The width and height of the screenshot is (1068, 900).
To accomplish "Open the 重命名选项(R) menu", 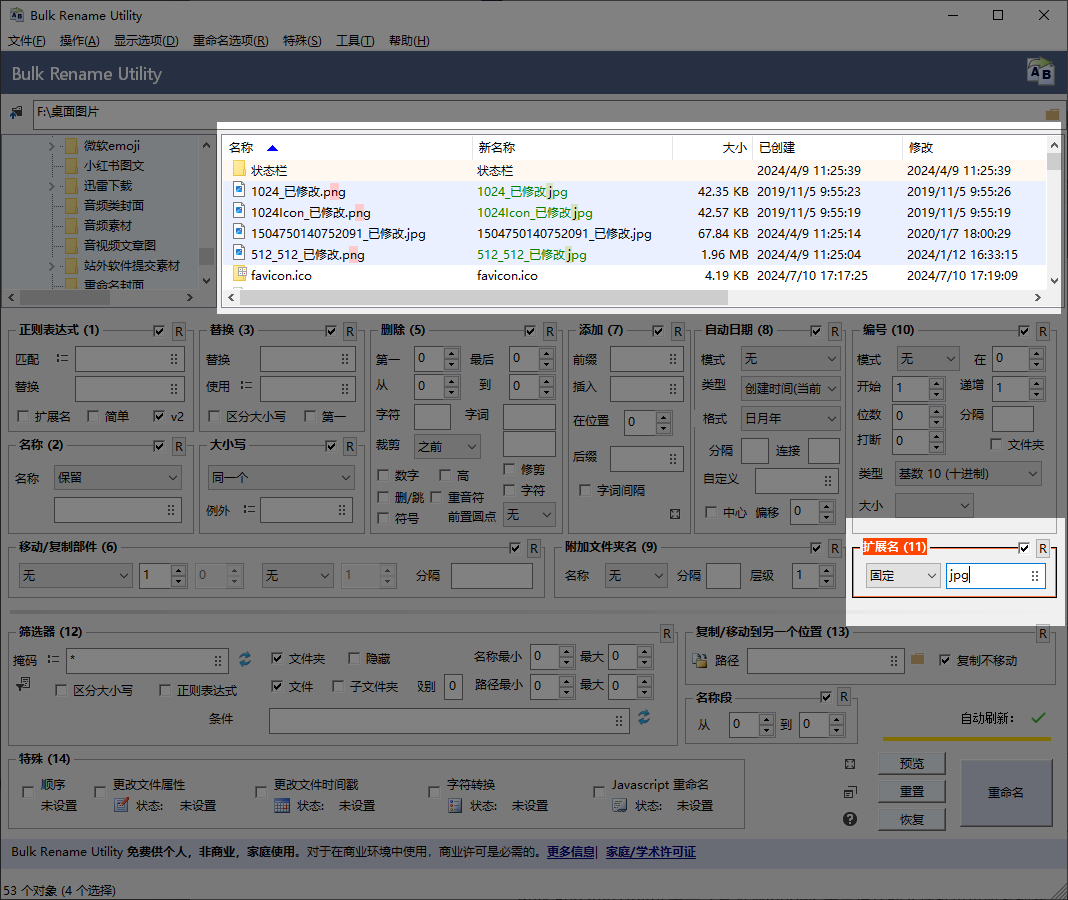I will pyautogui.click(x=230, y=41).
